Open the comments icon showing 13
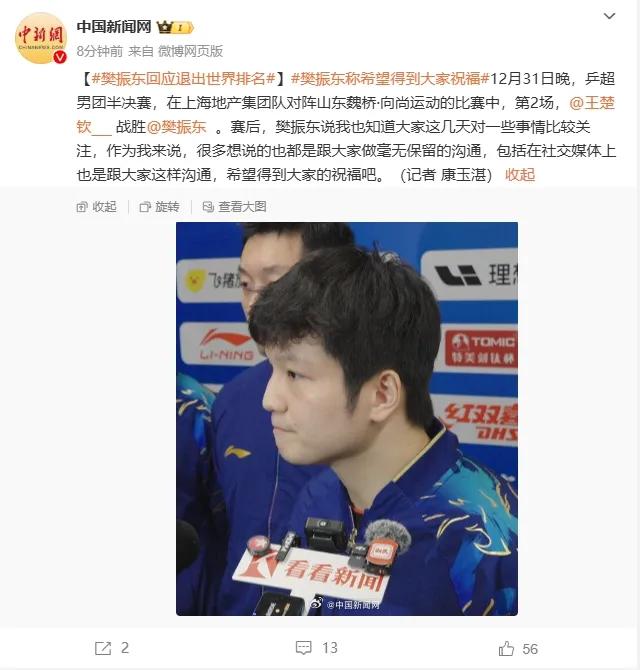The height and width of the screenshot is (670, 640). 304,648
